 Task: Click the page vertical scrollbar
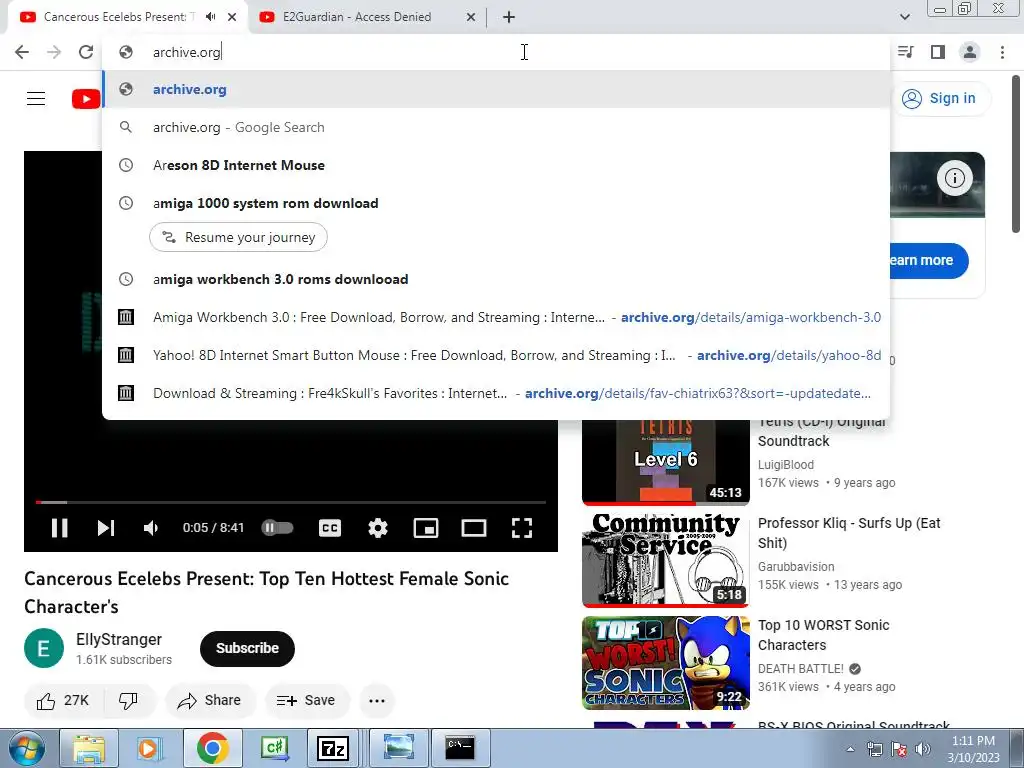pos(1016,155)
